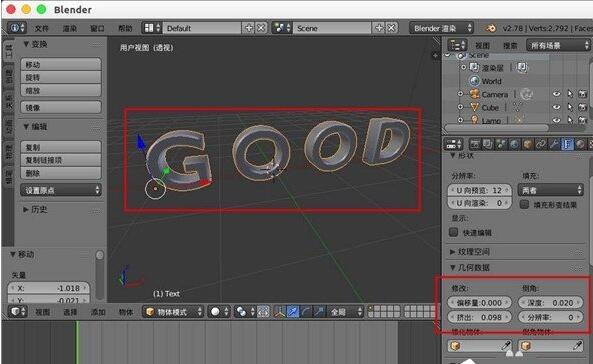593x364 pixels.
Task: Open the 文件 menu
Action: (x=42, y=28)
